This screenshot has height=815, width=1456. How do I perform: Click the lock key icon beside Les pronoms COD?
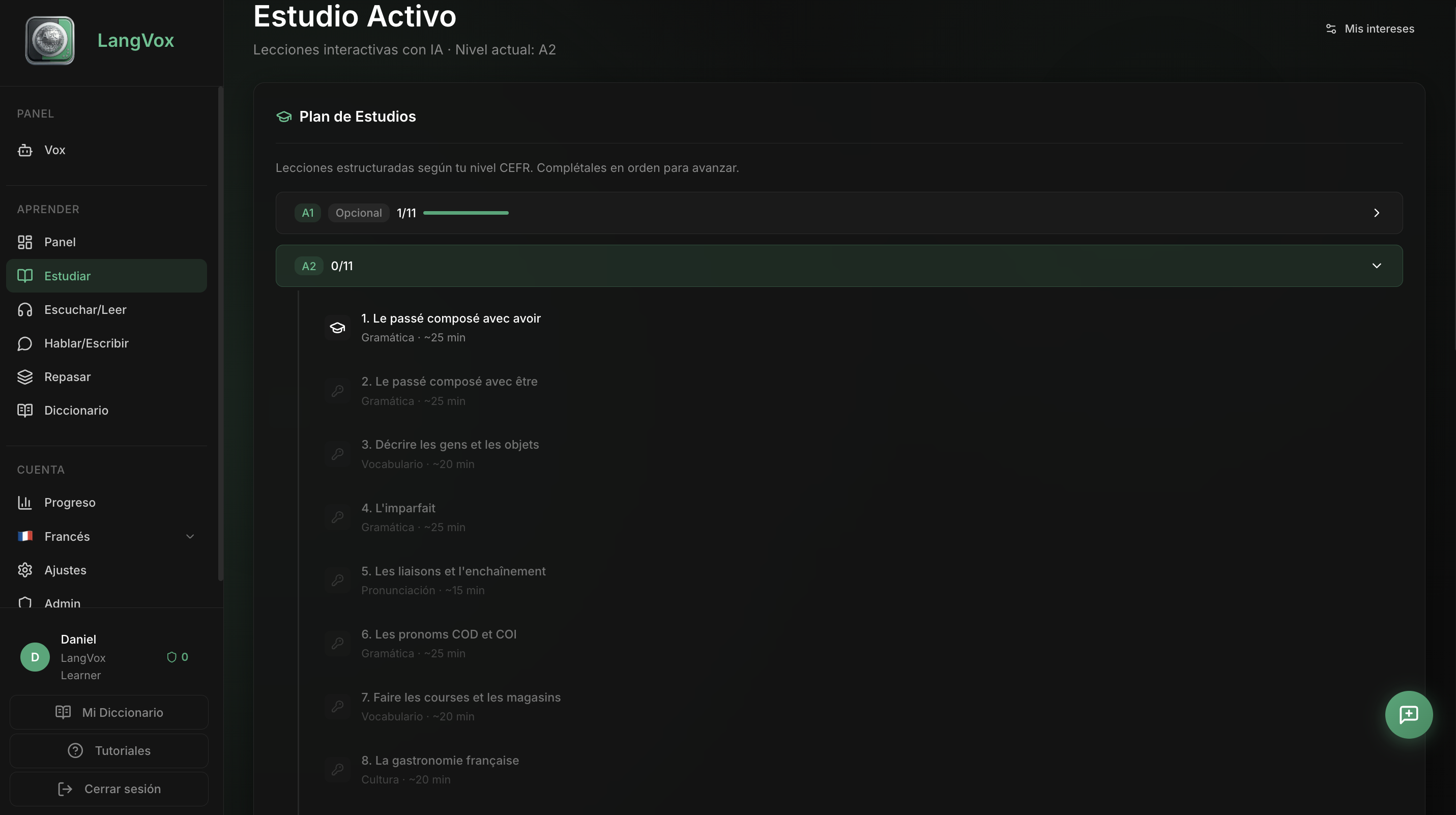tap(337, 643)
